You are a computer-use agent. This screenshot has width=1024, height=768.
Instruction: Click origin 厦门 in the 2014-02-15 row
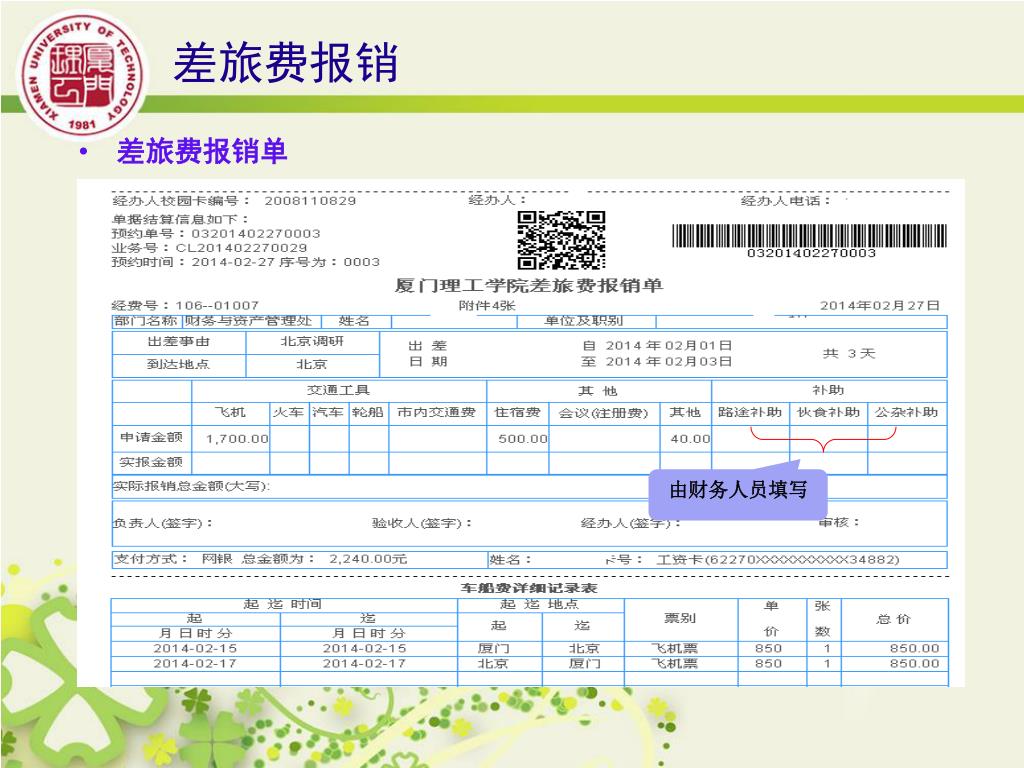tap(494, 648)
